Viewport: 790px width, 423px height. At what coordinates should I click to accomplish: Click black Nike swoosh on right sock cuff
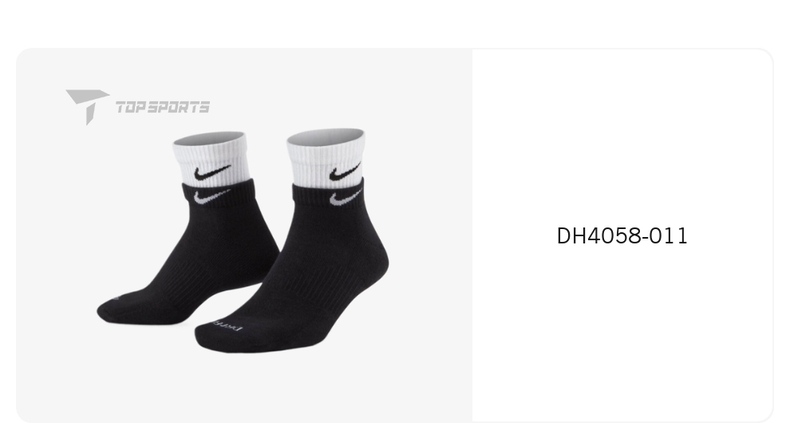pyautogui.click(x=345, y=172)
